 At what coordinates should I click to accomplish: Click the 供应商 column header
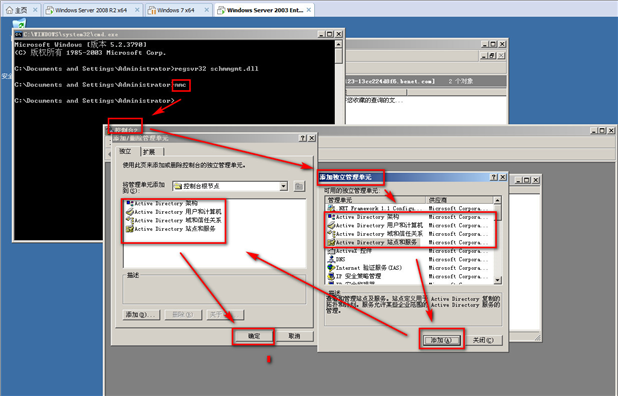(x=460, y=200)
